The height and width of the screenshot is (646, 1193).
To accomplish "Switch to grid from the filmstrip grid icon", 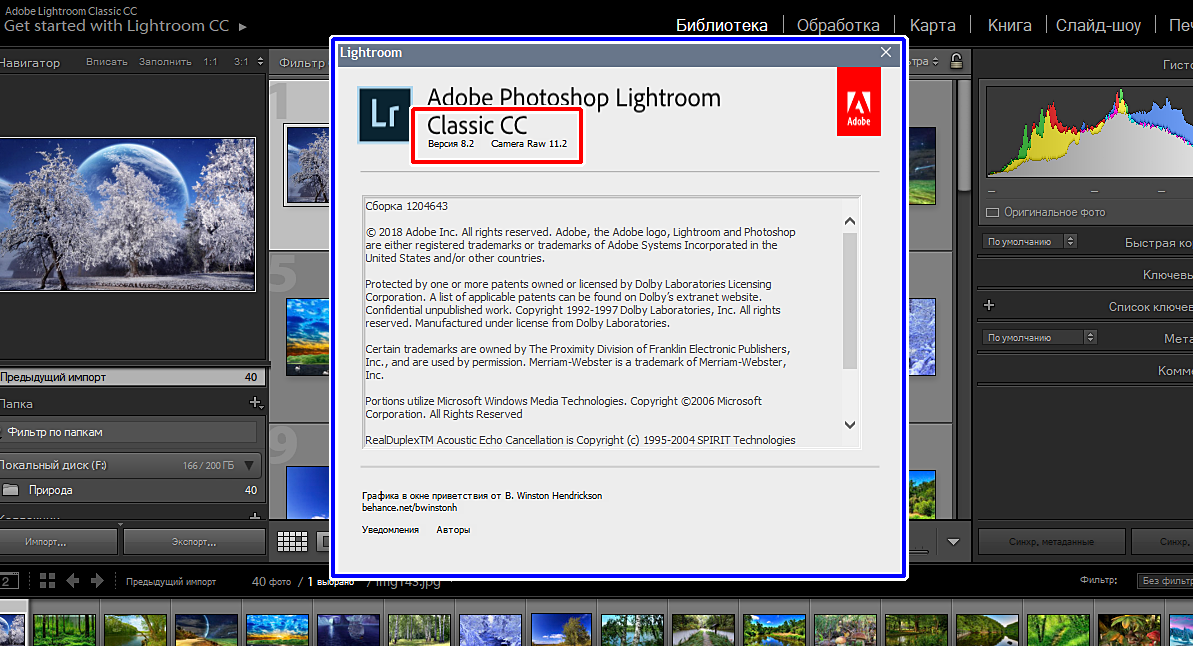I will point(47,581).
